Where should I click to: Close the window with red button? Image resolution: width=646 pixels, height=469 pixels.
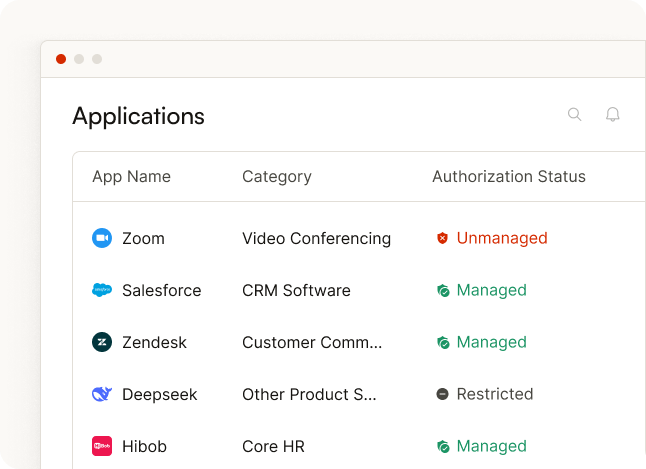point(61,59)
